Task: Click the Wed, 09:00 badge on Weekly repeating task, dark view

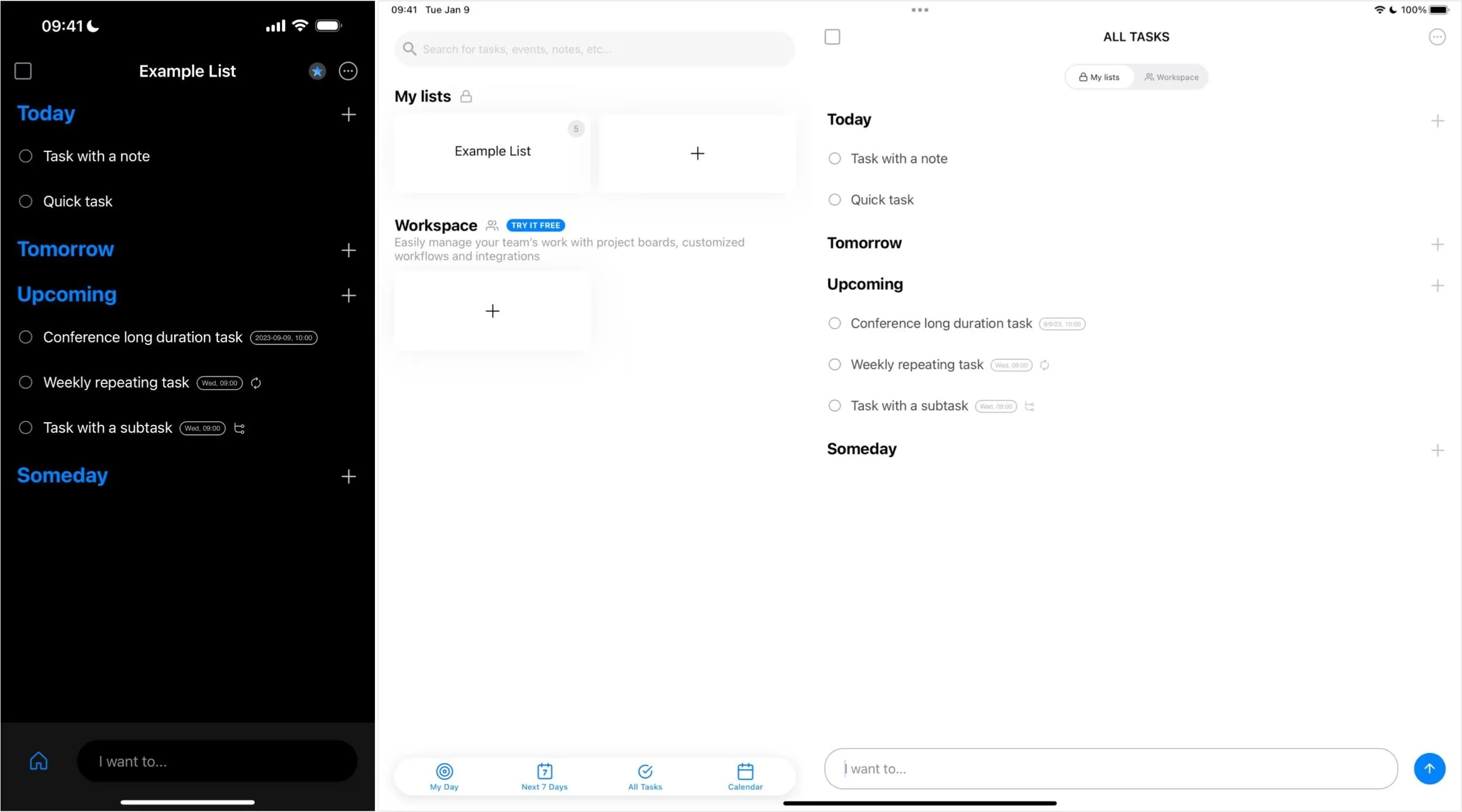Action: 219,383
